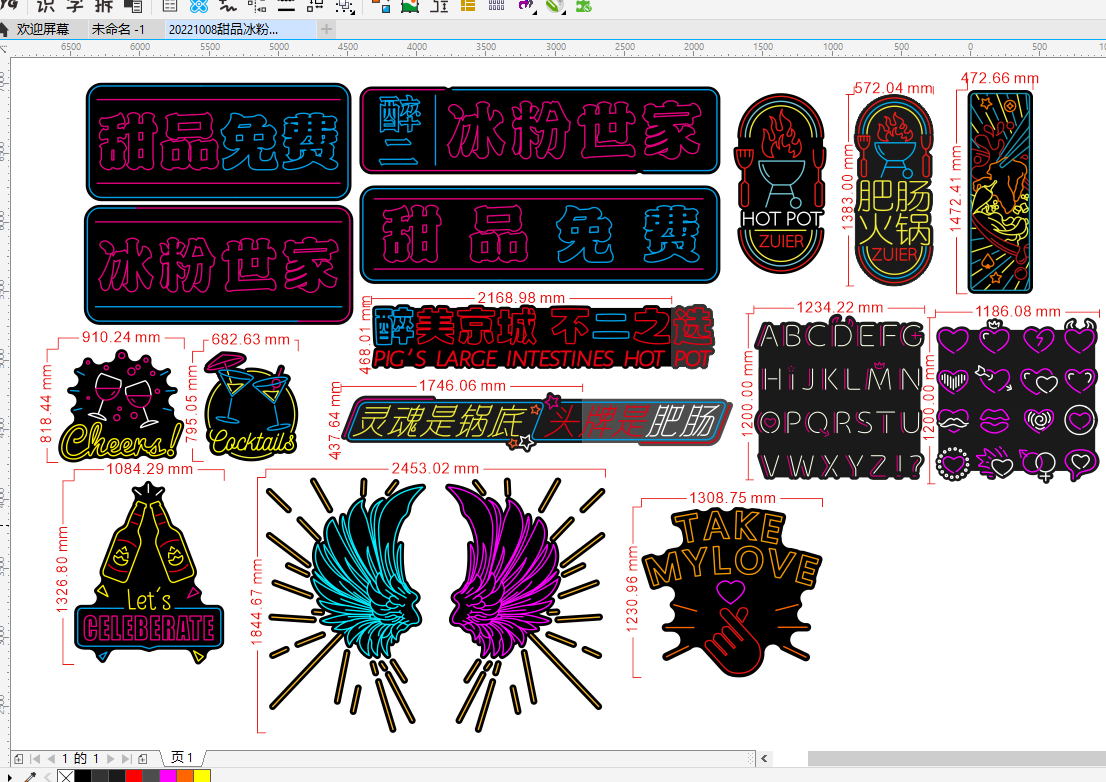Apply the no-fill X swatch
This screenshot has width=1106, height=782.
(66, 776)
